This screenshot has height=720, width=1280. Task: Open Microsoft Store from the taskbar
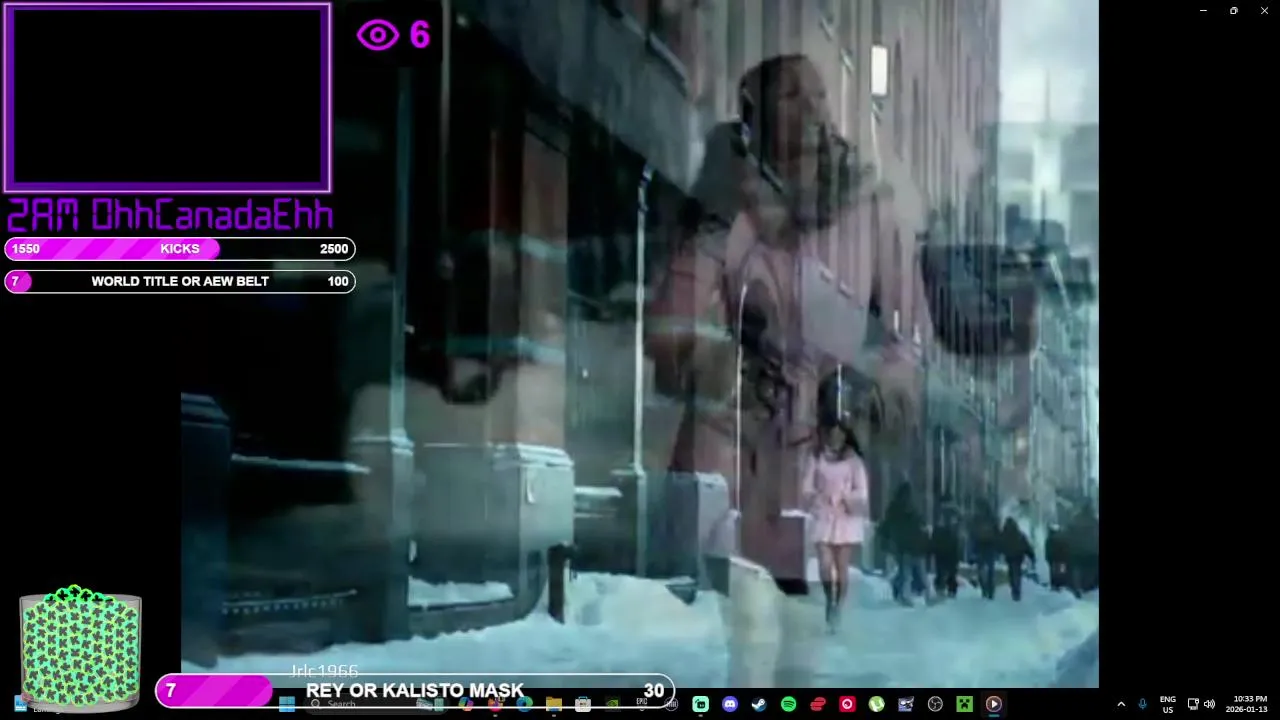point(583,704)
